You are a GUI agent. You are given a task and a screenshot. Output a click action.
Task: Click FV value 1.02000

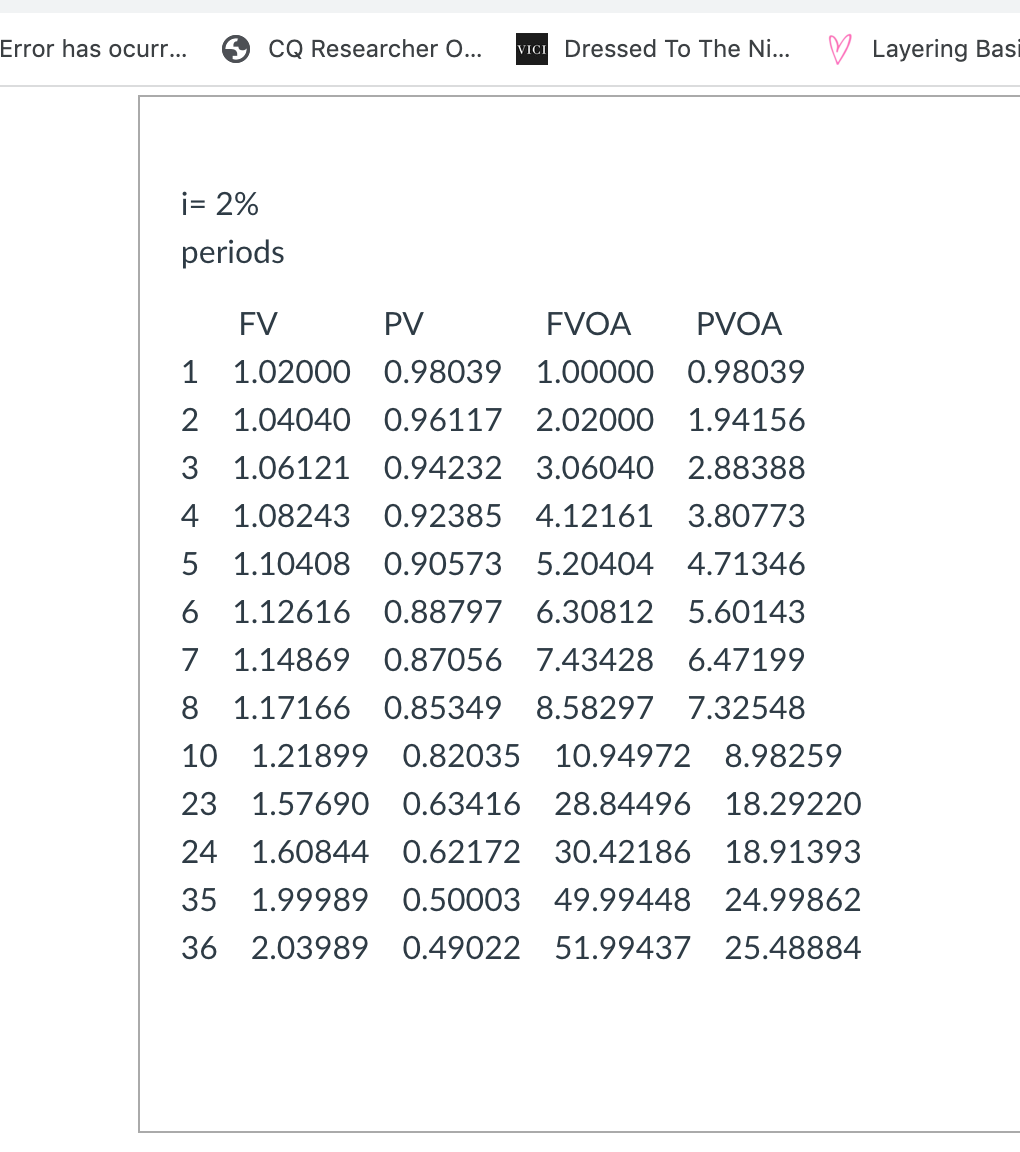(292, 372)
